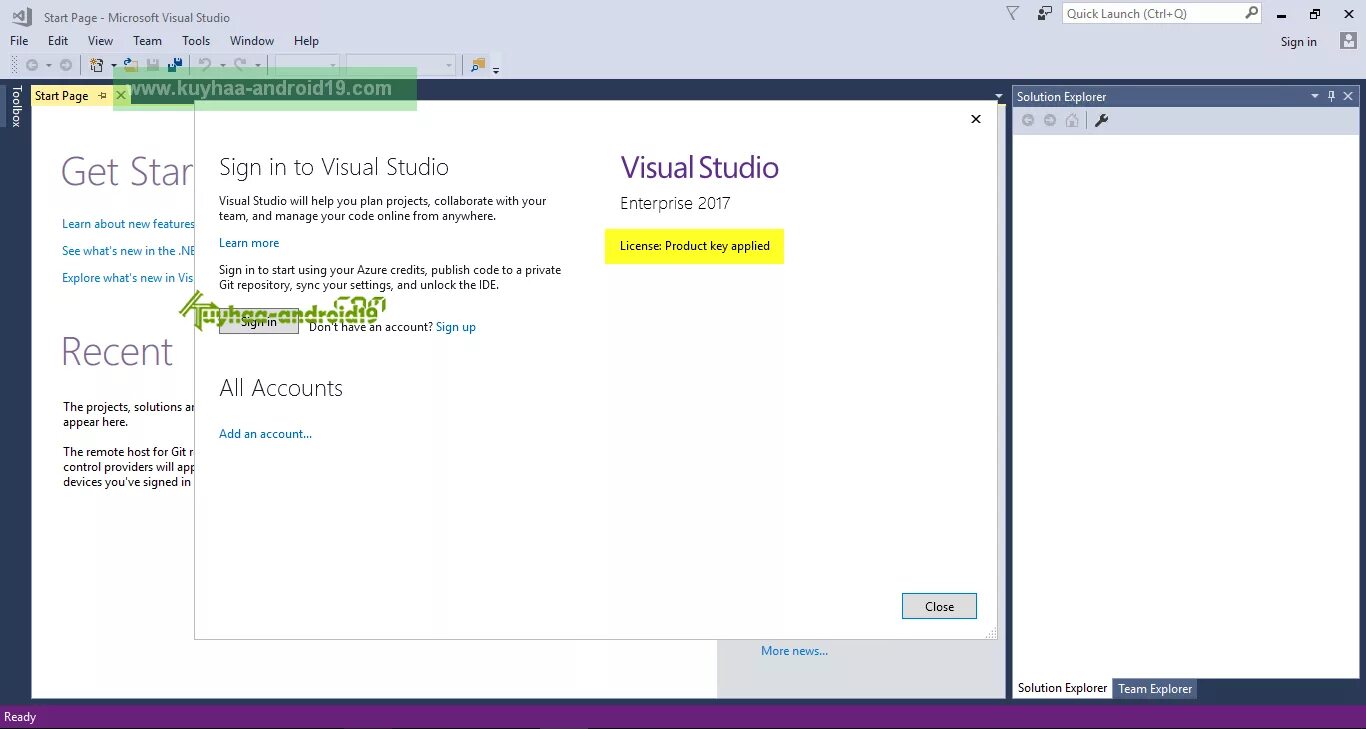This screenshot has width=1366, height=729.
Task: Switch to the Team Explorer tab
Action: pos(1155,688)
